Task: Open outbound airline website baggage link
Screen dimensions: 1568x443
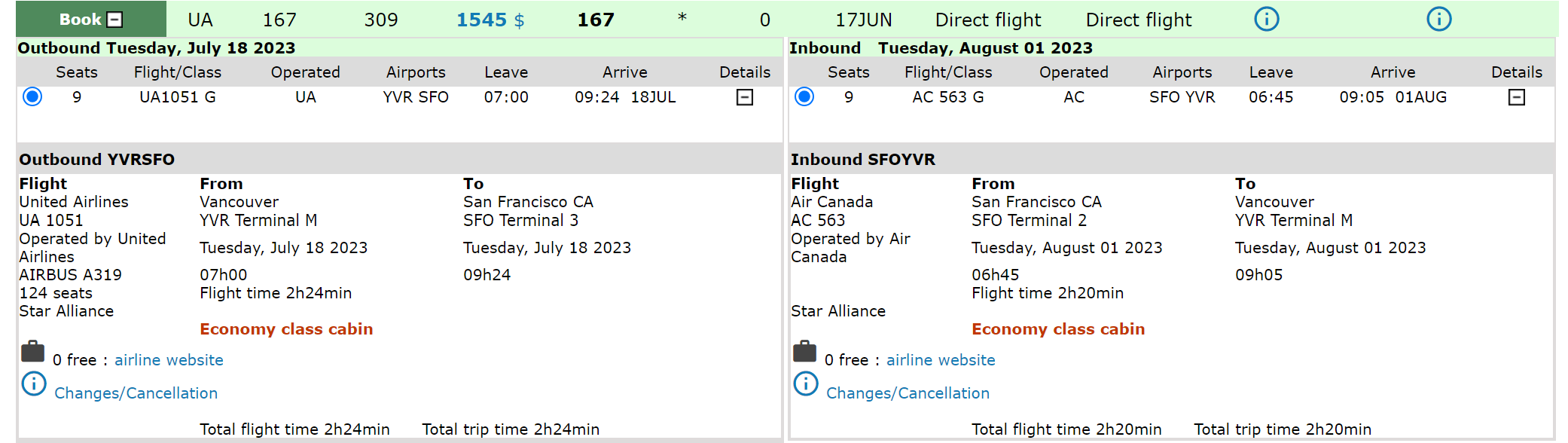Action: (169, 360)
